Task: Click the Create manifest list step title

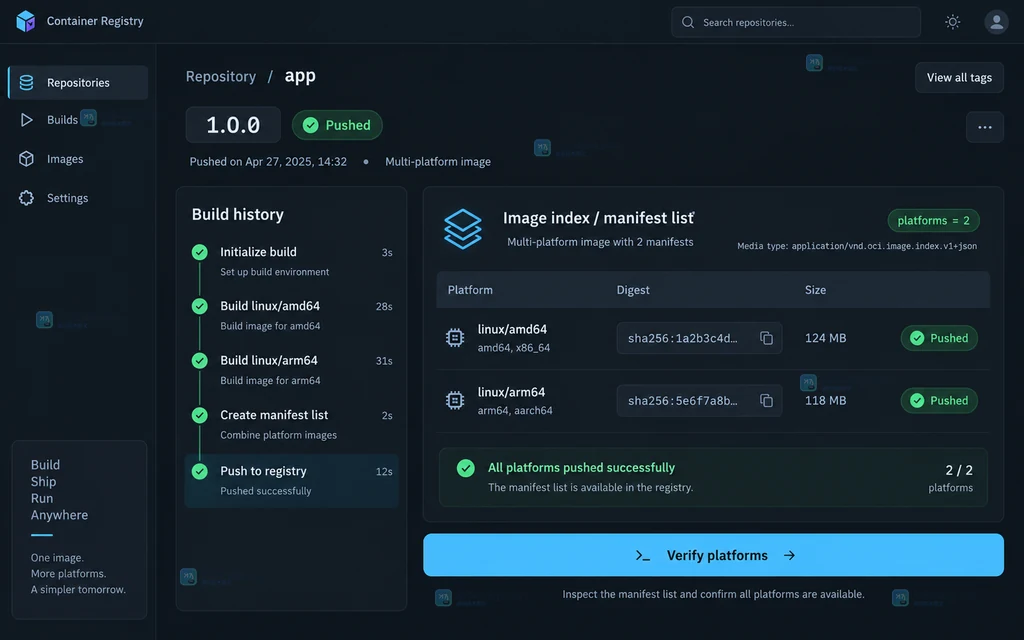Action: (x=274, y=415)
